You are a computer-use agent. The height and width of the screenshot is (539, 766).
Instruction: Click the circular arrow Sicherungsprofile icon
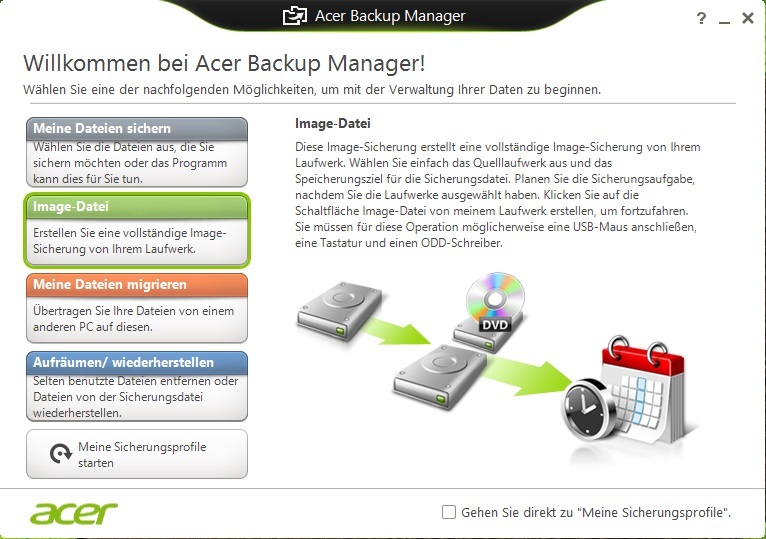click(x=61, y=454)
